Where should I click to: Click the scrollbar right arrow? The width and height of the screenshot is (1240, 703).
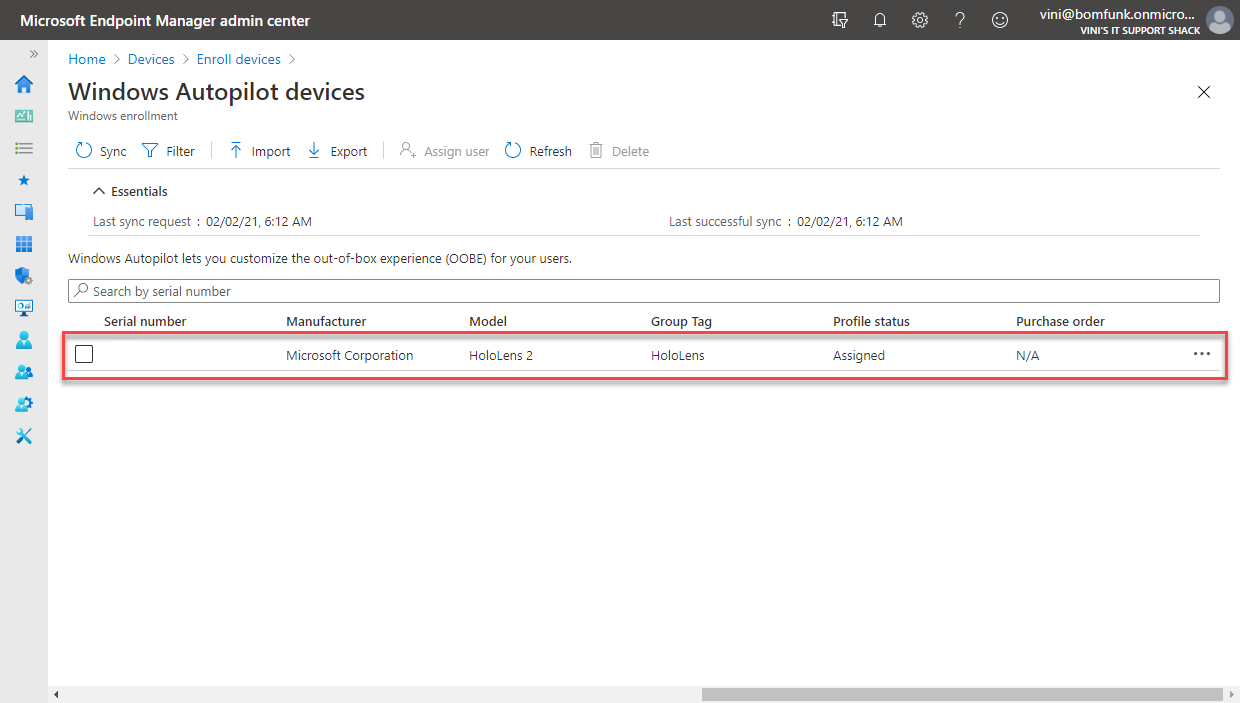click(x=1233, y=694)
